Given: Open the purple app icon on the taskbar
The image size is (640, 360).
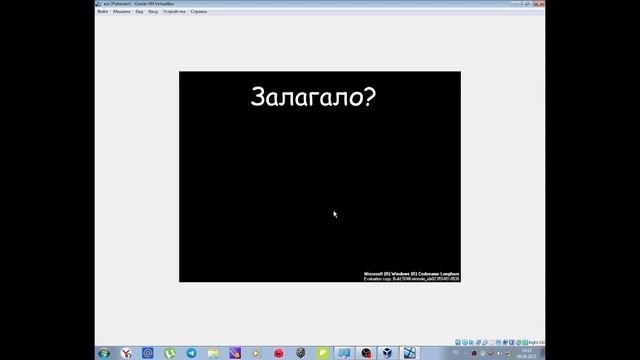Looking at the screenshot, I should coord(235,353).
